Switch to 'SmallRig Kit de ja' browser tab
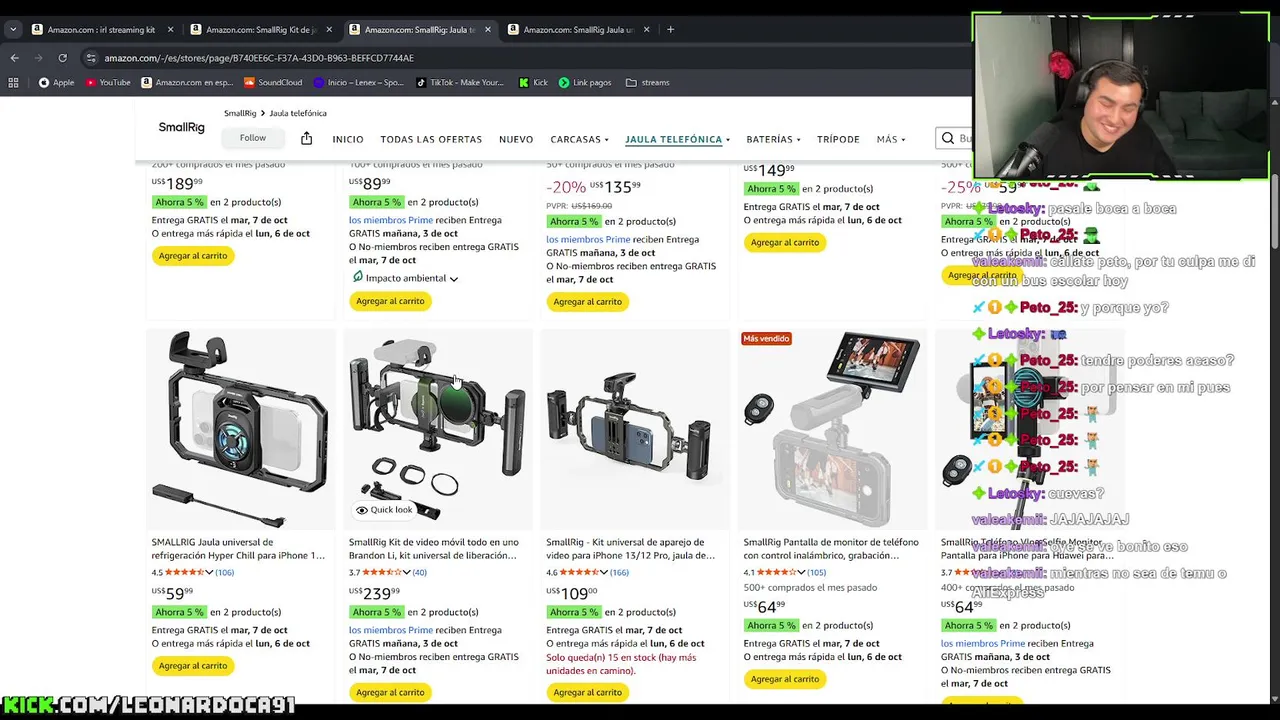Image resolution: width=1280 pixels, height=720 pixels. [261, 29]
